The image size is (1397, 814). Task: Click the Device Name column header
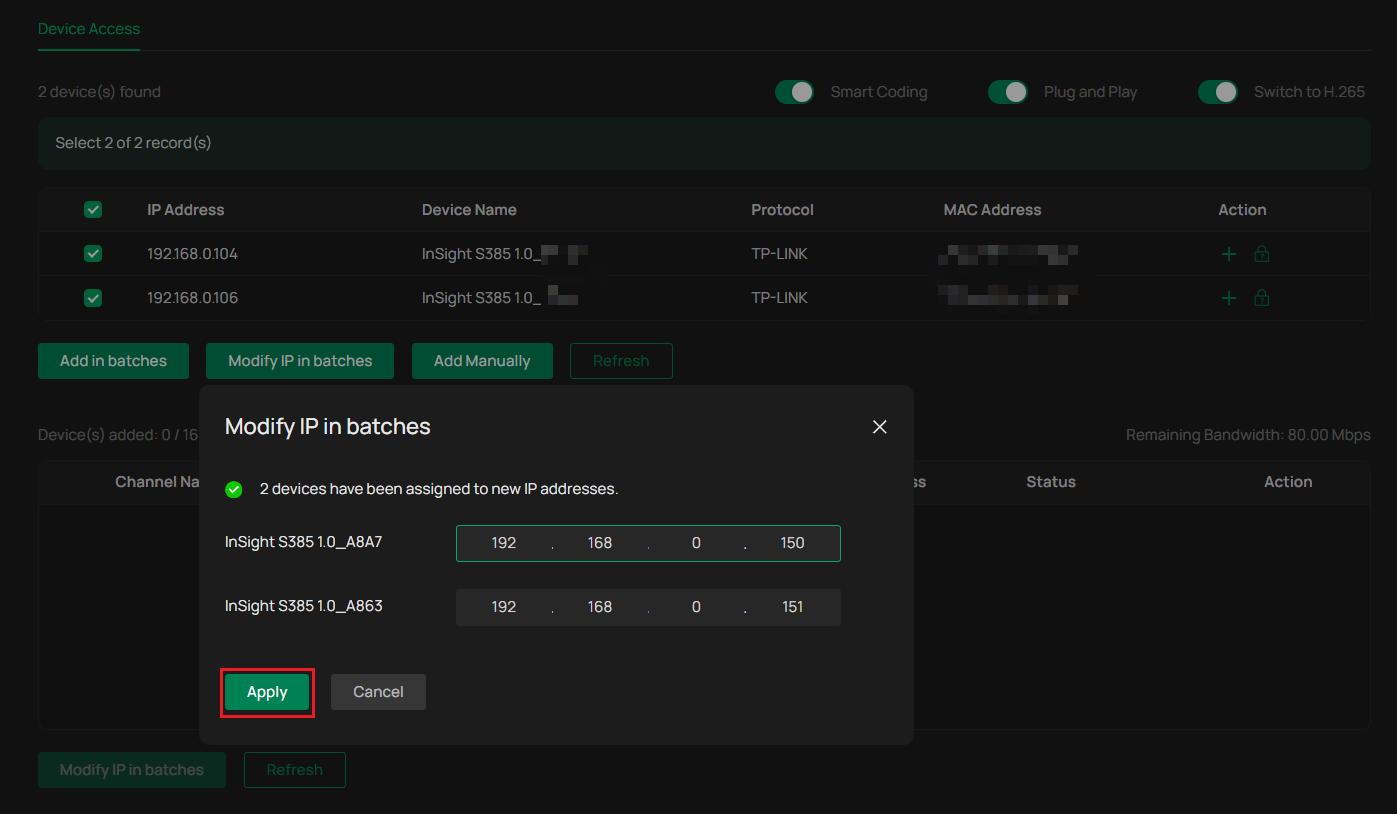[x=469, y=210]
